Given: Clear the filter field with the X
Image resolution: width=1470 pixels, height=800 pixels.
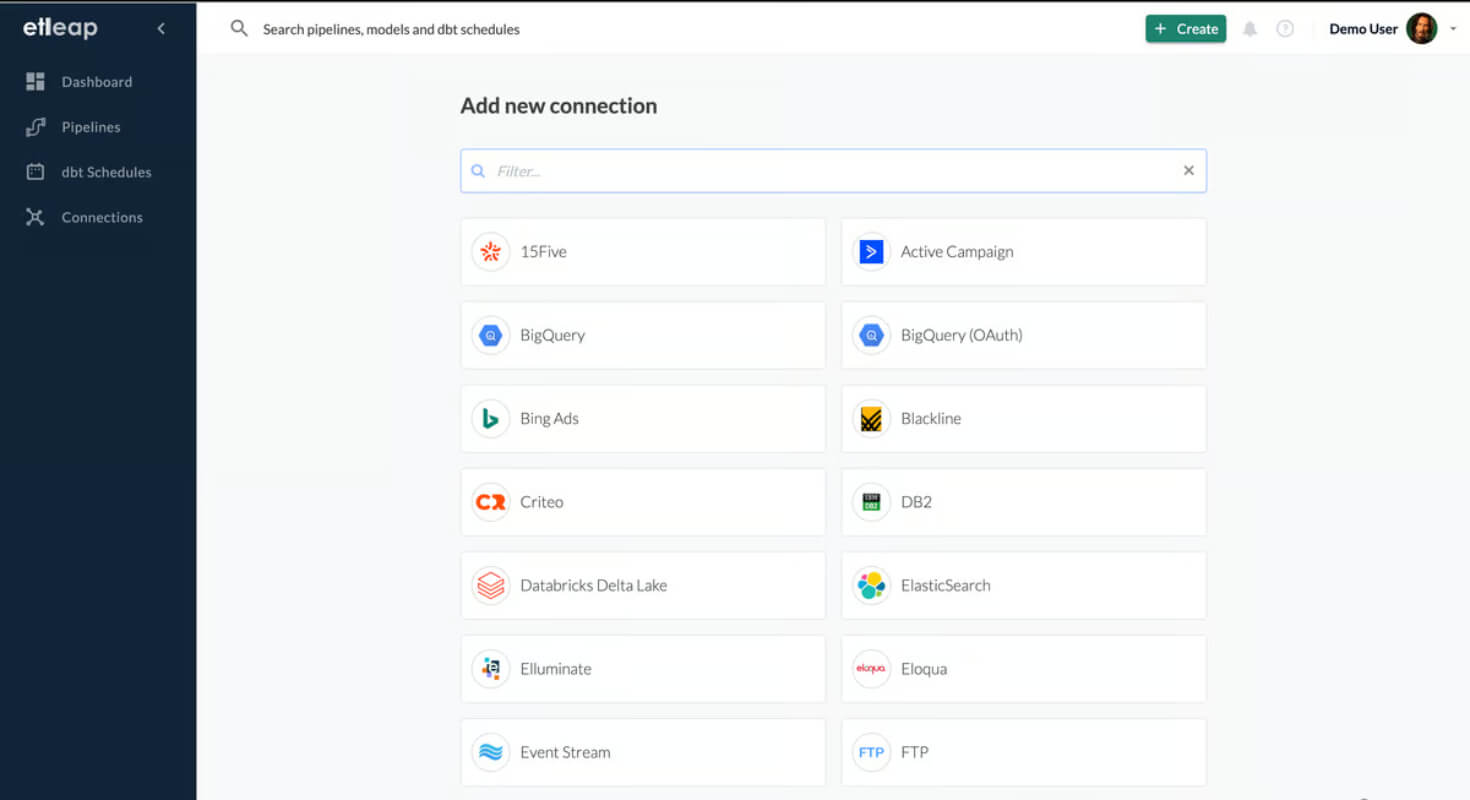Looking at the screenshot, I should coord(1189,171).
